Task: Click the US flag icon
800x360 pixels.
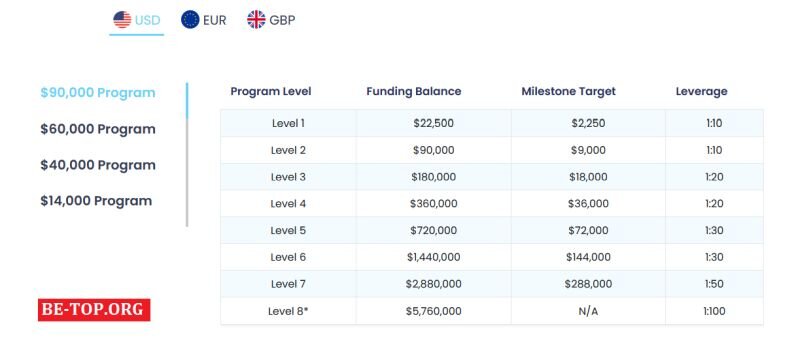Action: 122,20
